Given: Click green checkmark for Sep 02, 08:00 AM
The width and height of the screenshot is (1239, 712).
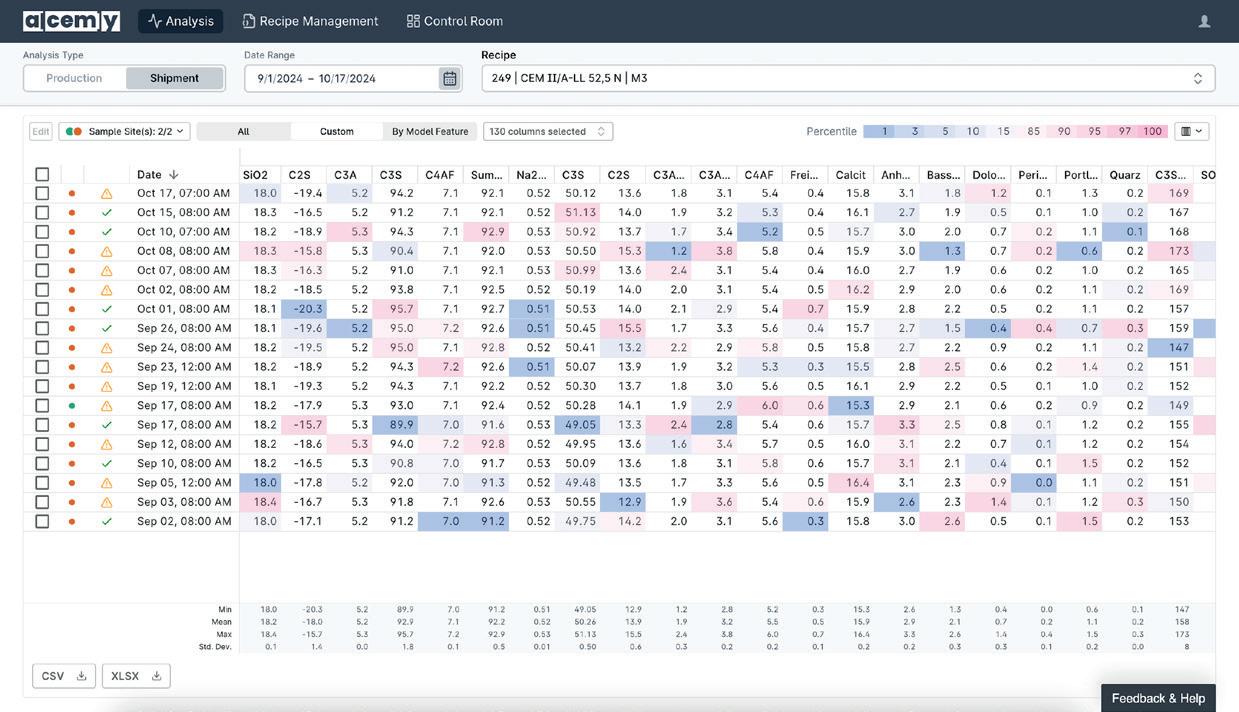Looking at the screenshot, I should 107,521.
